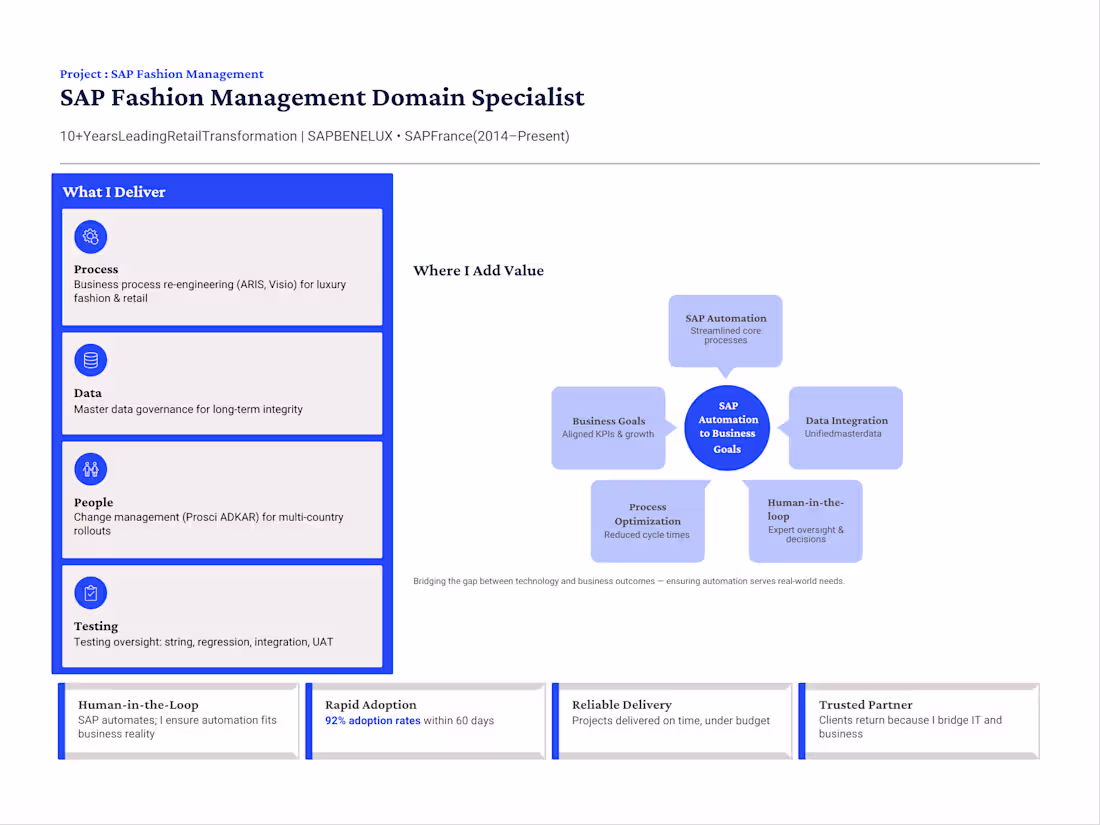Click 'Testing oversight: string, regression, integration, UAT'
1100x825 pixels.
click(203, 642)
